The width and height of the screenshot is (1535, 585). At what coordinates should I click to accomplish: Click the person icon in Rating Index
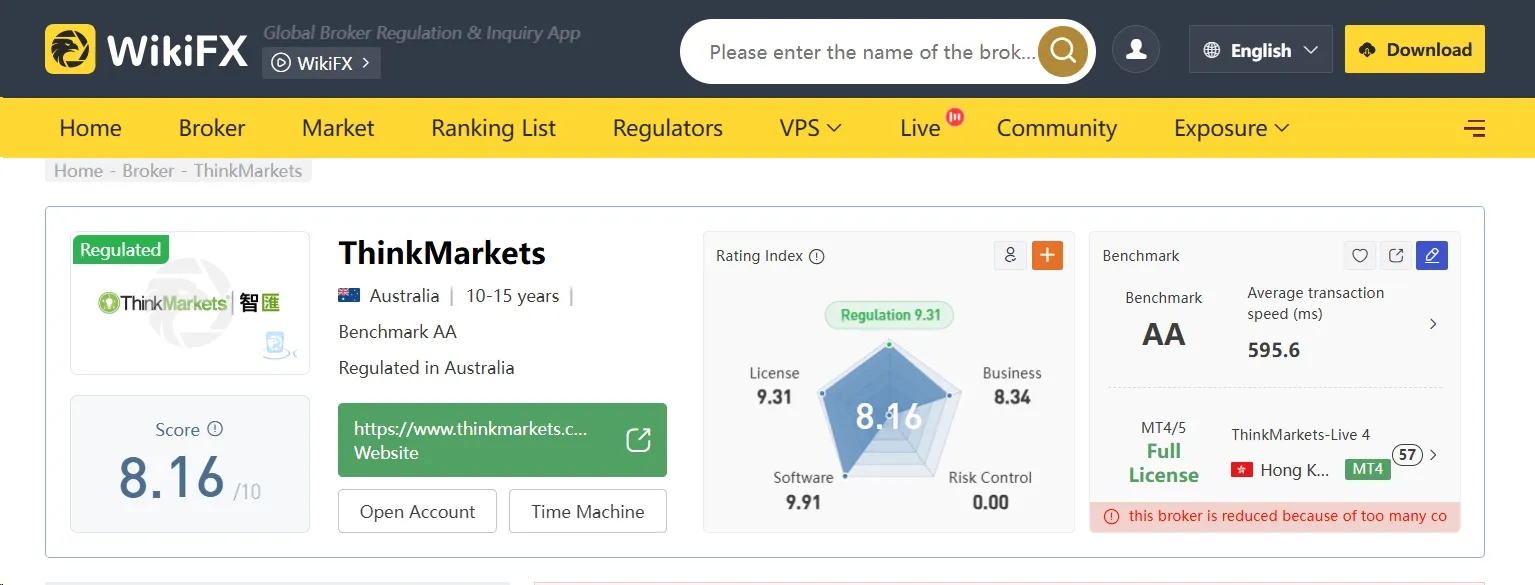[1010, 255]
